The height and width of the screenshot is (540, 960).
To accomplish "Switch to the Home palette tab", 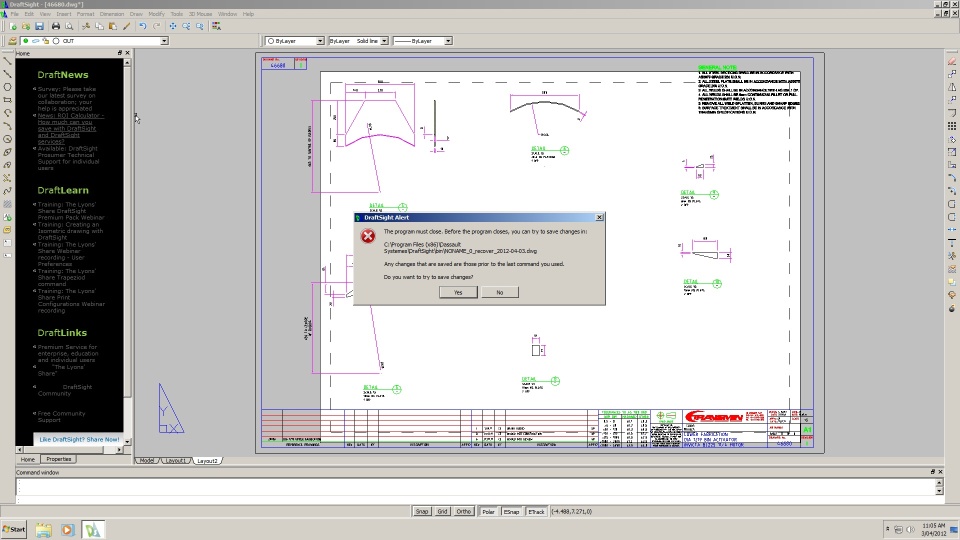I will pos(28,459).
